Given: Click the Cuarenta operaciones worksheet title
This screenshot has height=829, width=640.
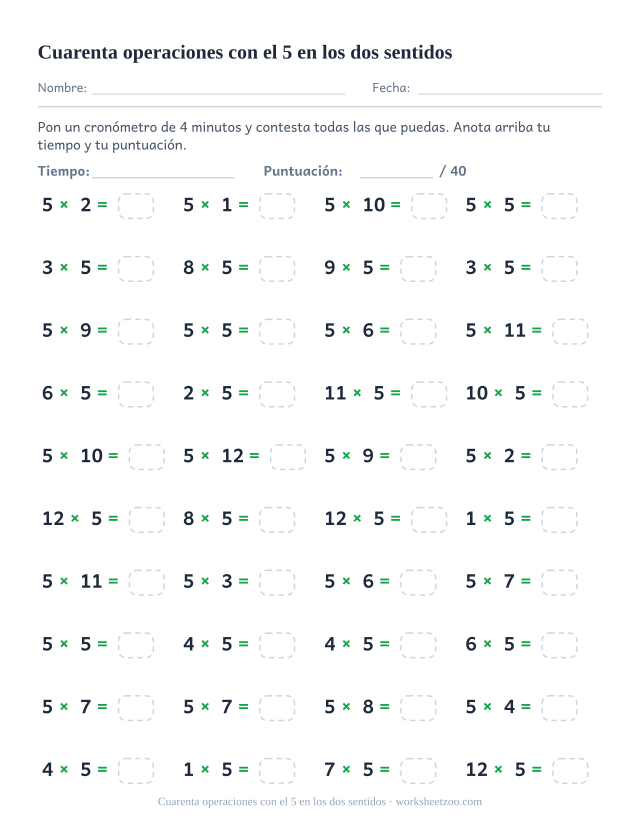Looking at the screenshot, I should coord(245,52).
